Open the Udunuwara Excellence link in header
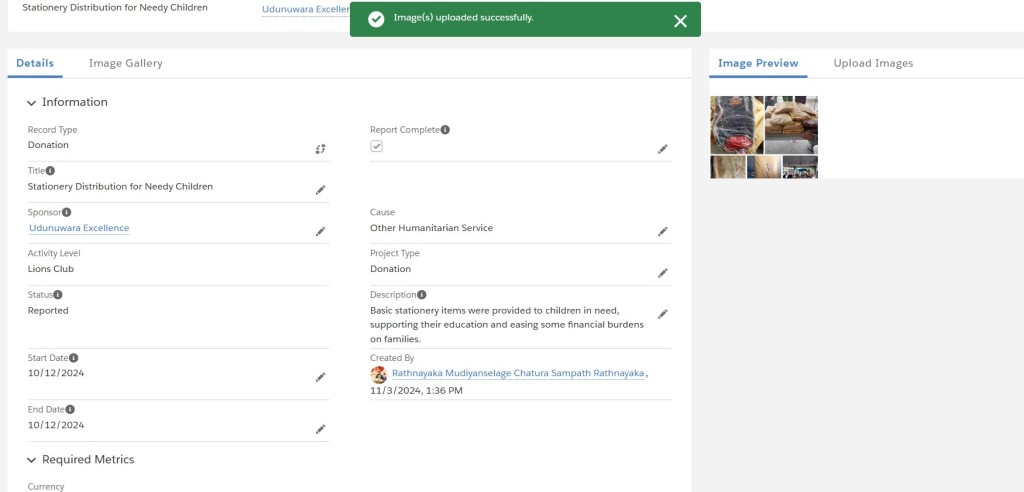The width and height of the screenshot is (1024, 492). click(x=306, y=9)
